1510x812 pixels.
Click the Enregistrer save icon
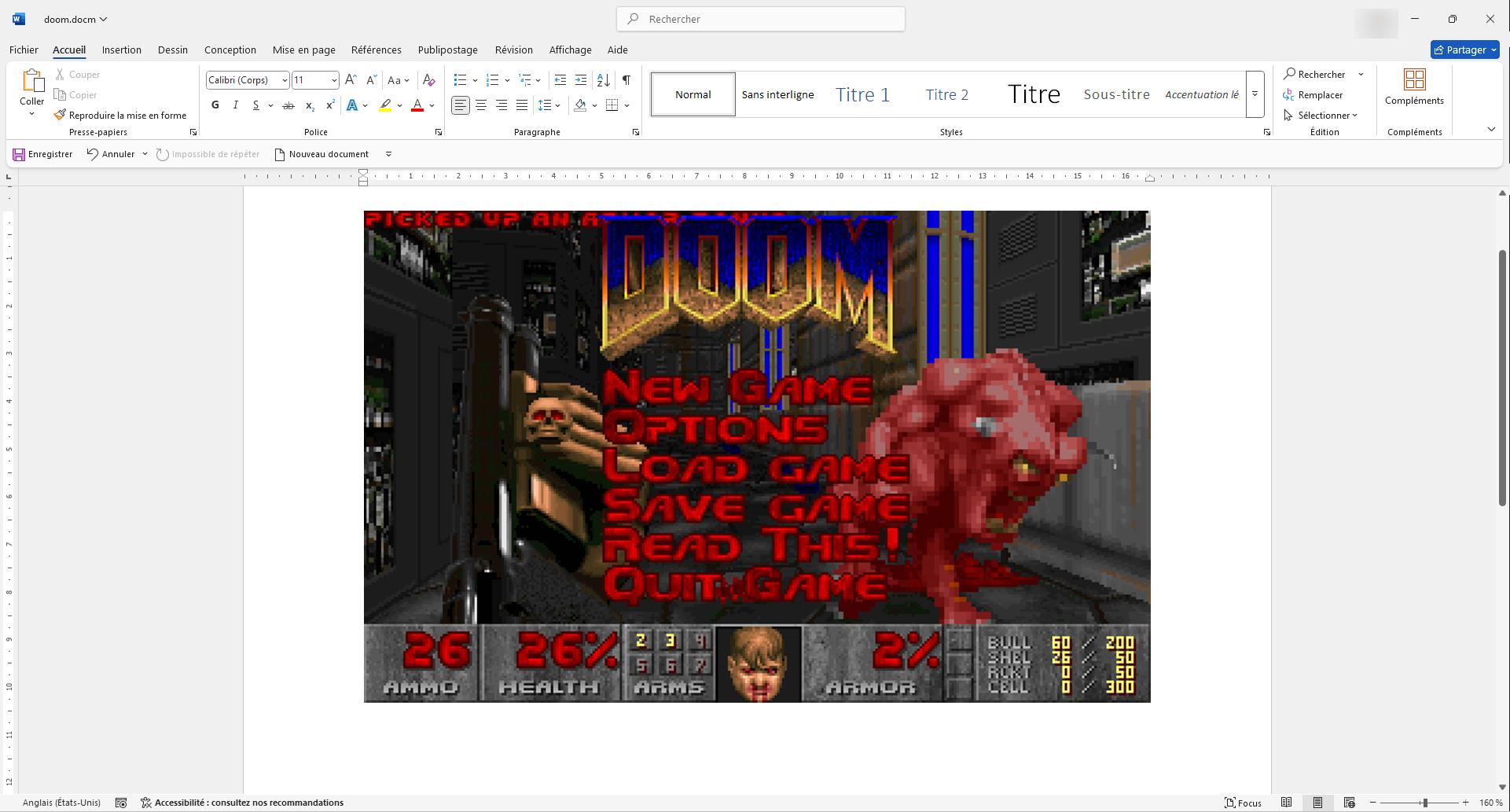pos(19,155)
